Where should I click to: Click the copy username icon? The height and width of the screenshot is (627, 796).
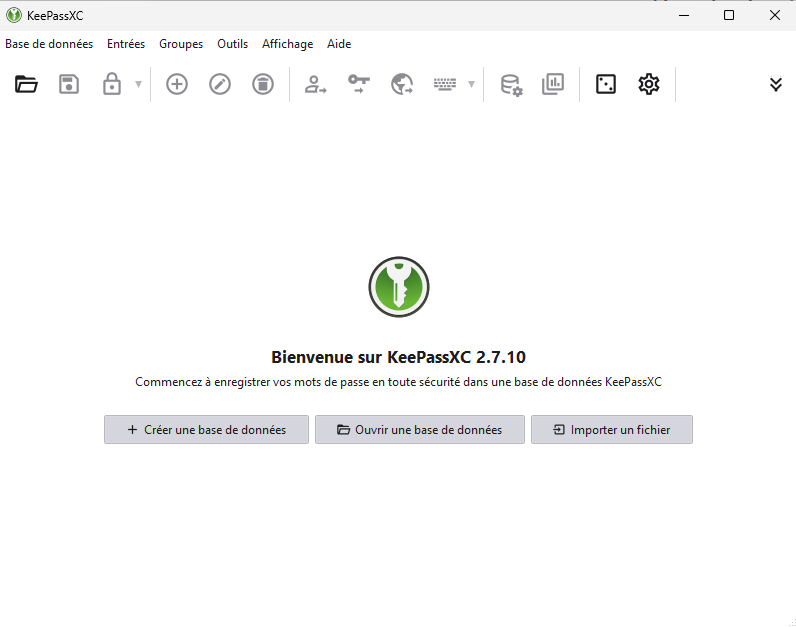(315, 84)
